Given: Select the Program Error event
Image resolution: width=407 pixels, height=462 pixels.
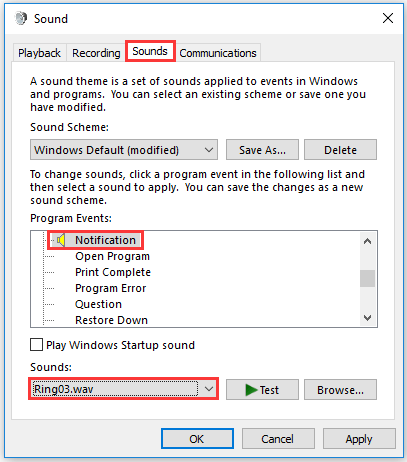Looking at the screenshot, I should 111,288.
